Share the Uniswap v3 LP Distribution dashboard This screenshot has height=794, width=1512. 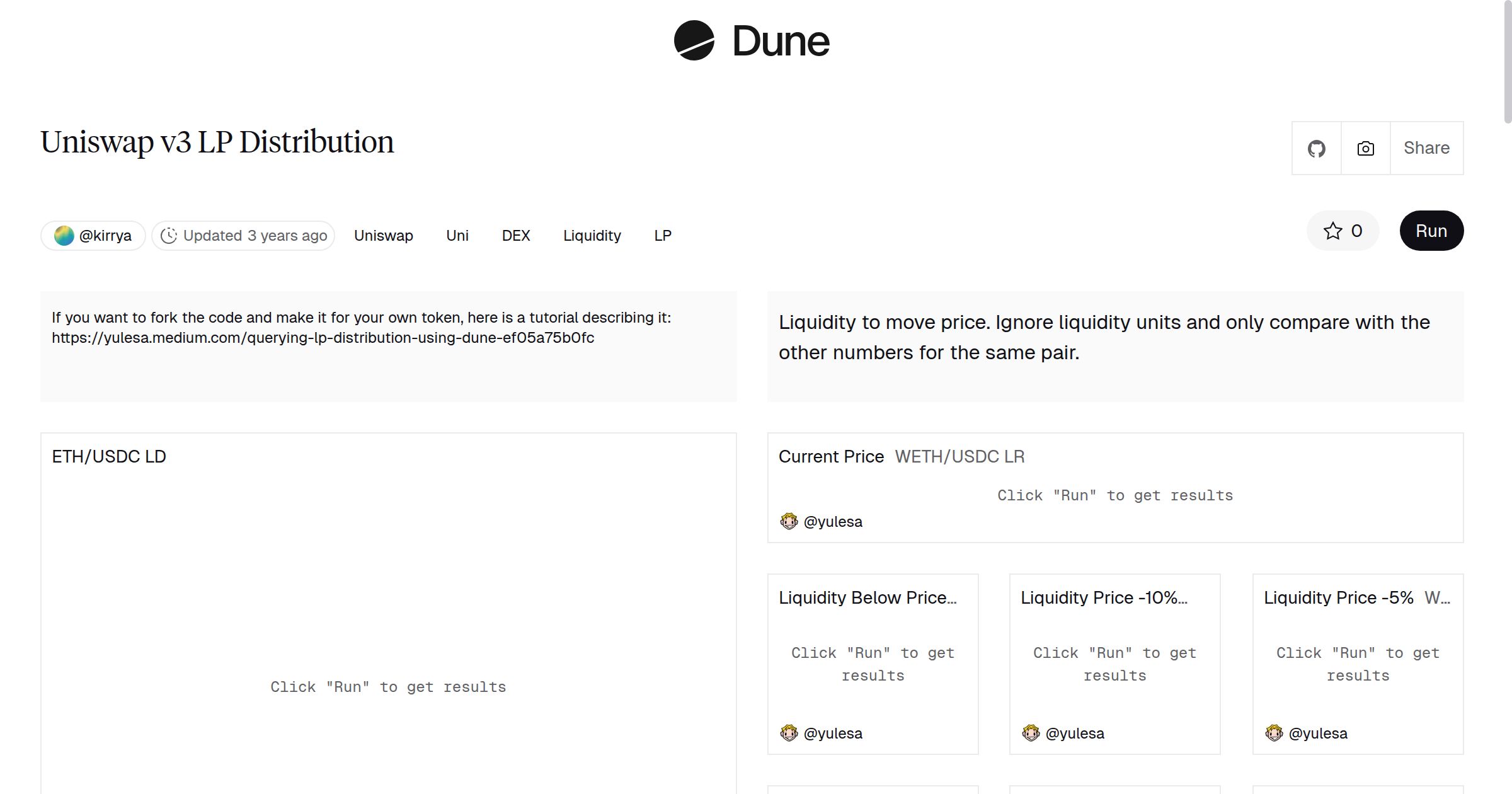click(1426, 147)
